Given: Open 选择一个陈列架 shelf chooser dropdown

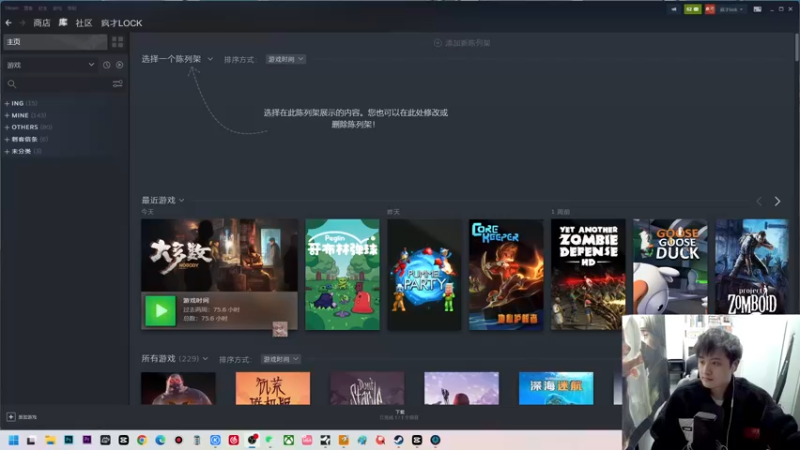Looking at the screenshot, I should (177, 59).
